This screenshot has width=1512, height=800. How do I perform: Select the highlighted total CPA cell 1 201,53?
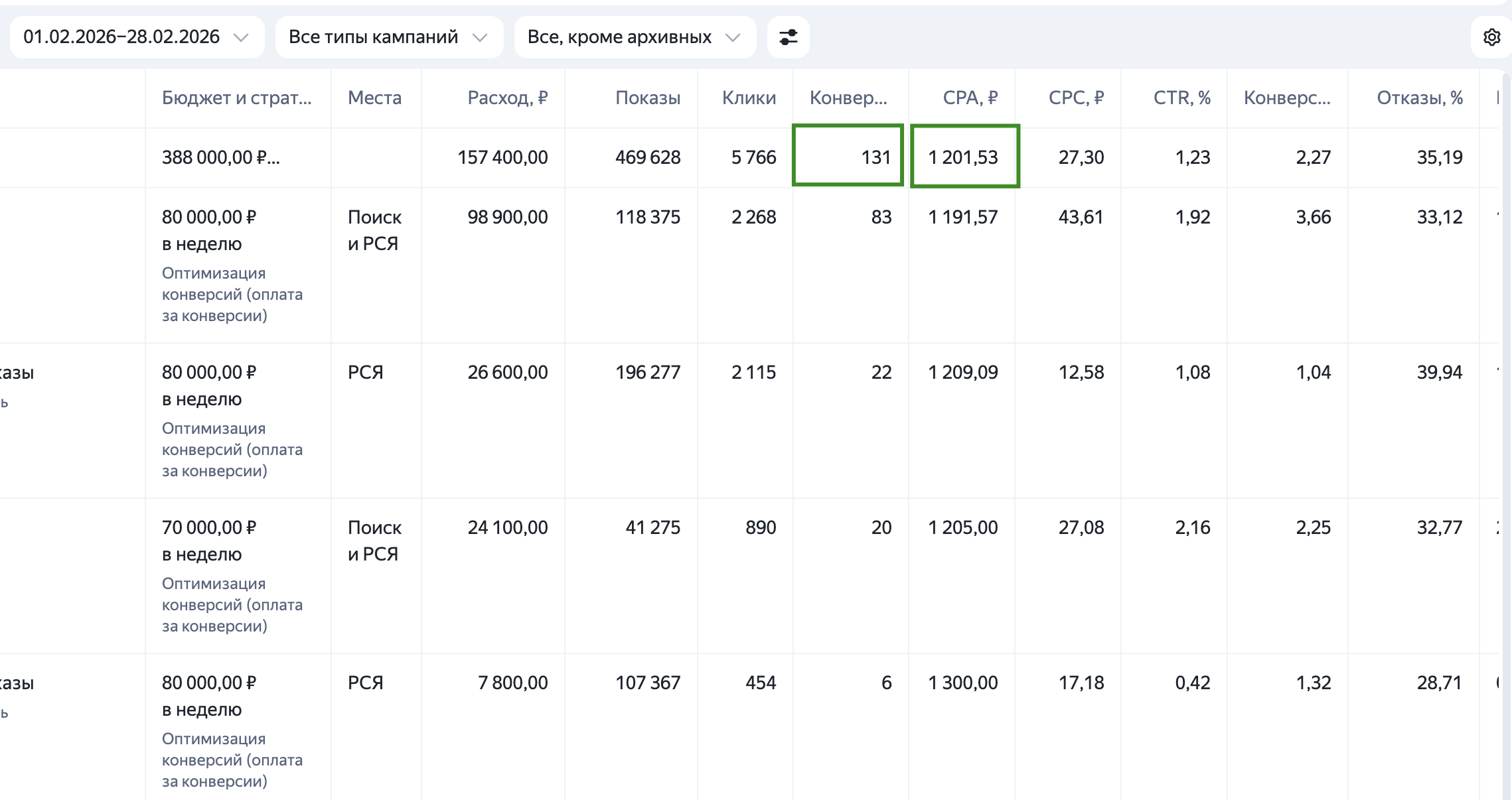point(964,157)
